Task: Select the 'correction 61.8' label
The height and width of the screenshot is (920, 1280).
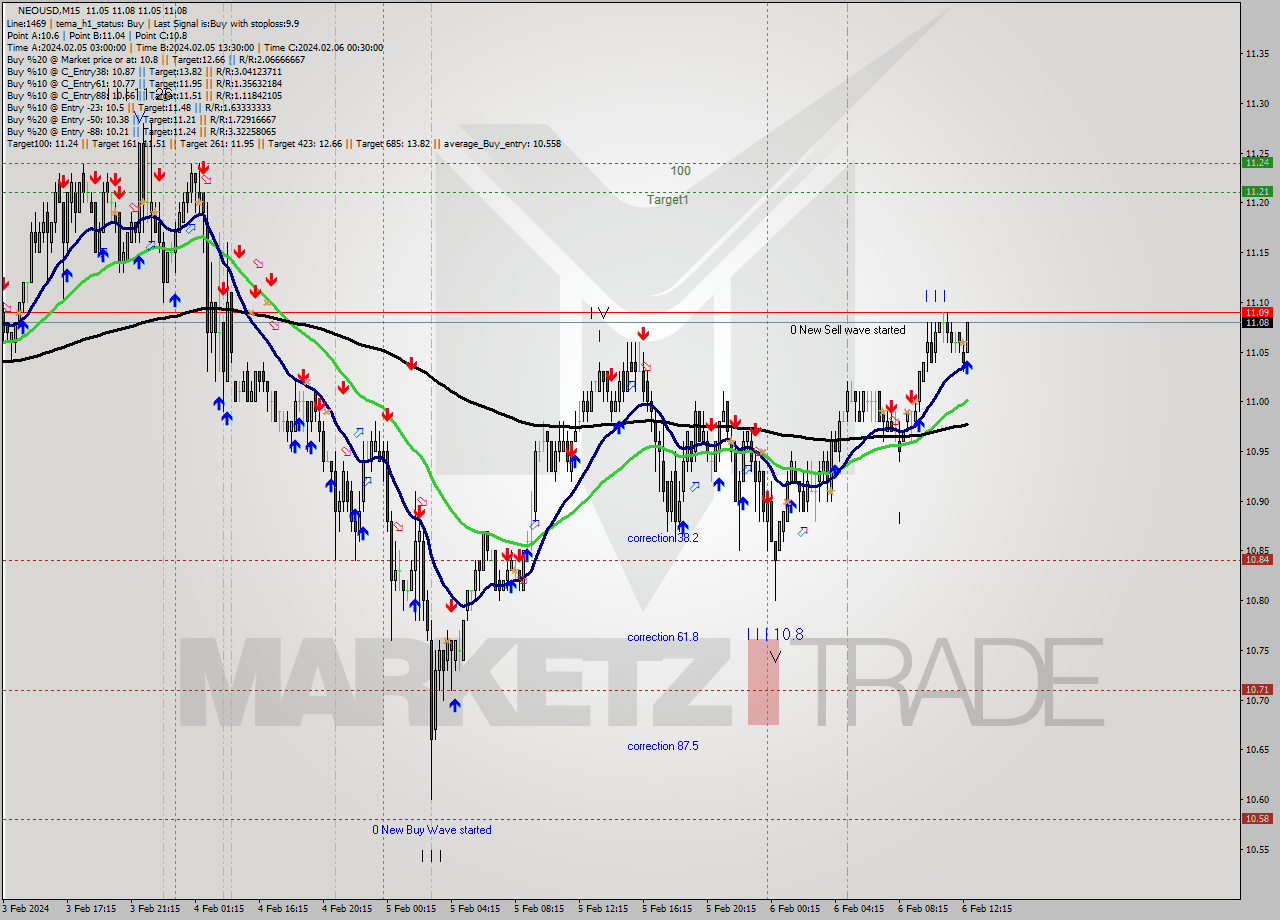Action: (x=663, y=637)
